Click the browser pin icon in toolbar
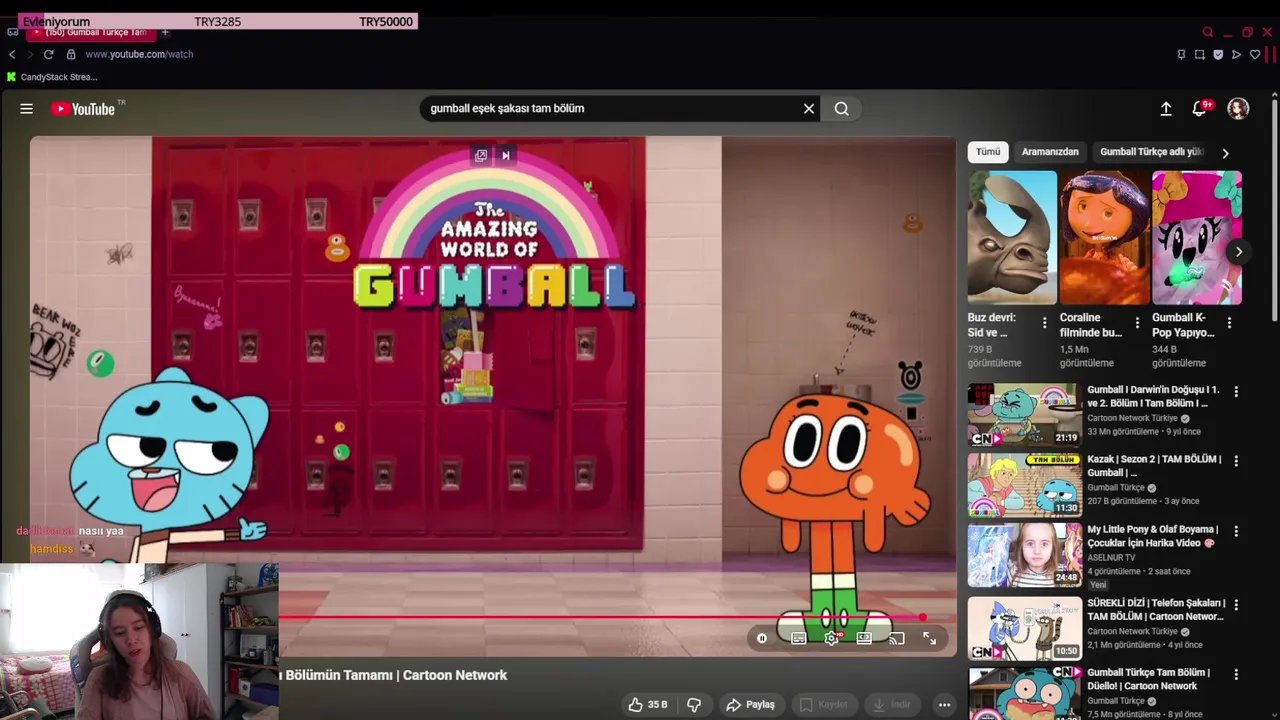The height and width of the screenshot is (720, 1280). (x=1181, y=54)
